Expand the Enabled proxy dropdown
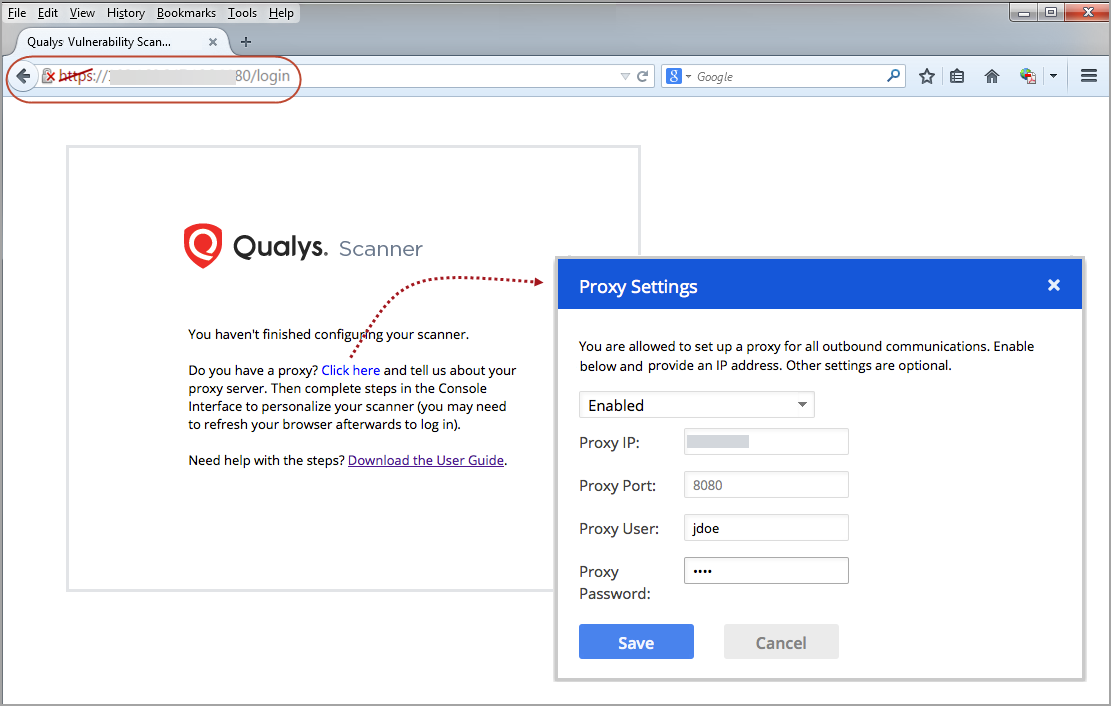The height and width of the screenshot is (706, 1111). 697,405
